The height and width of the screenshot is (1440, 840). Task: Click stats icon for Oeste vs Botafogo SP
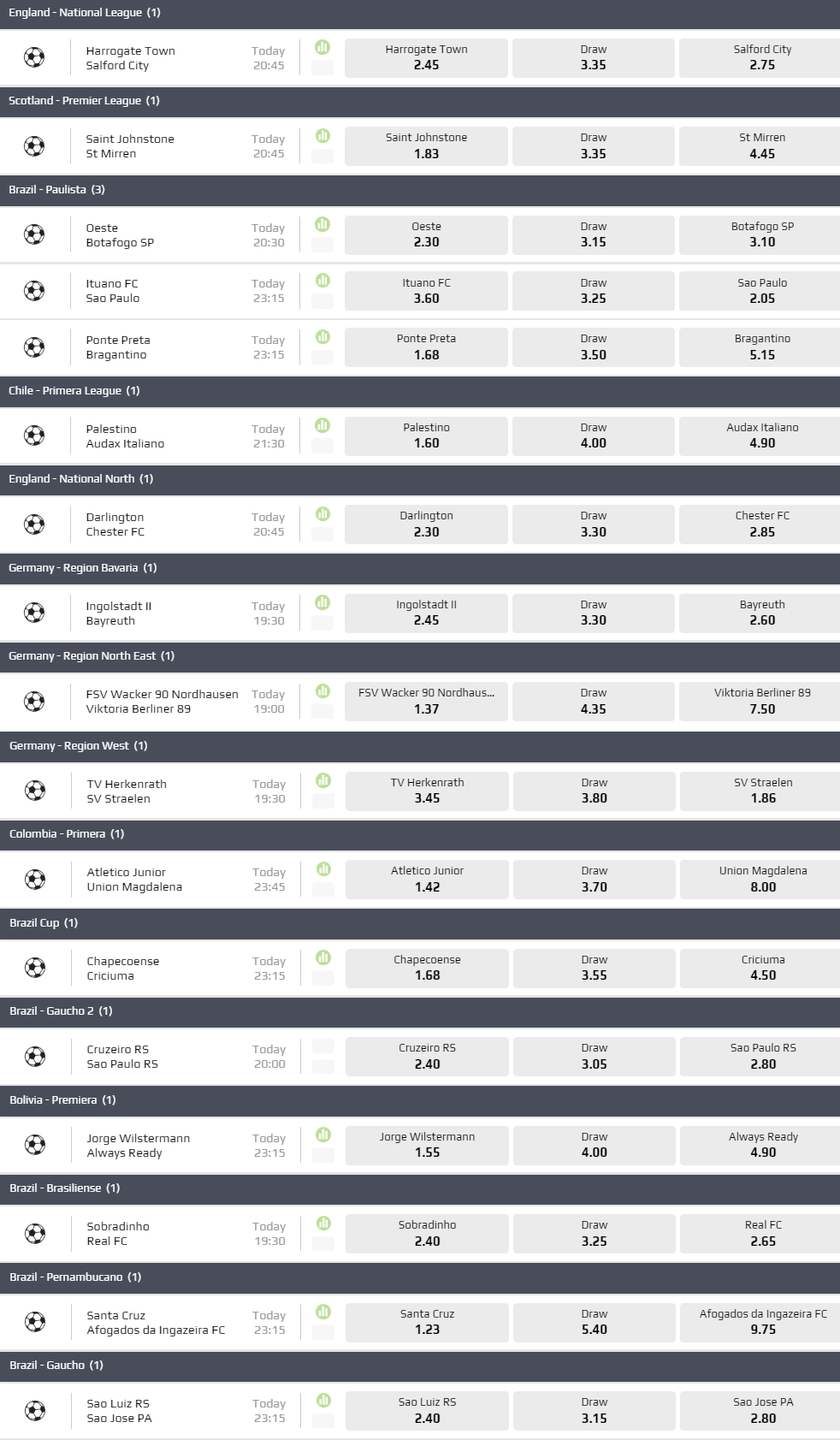click(322, 224)
